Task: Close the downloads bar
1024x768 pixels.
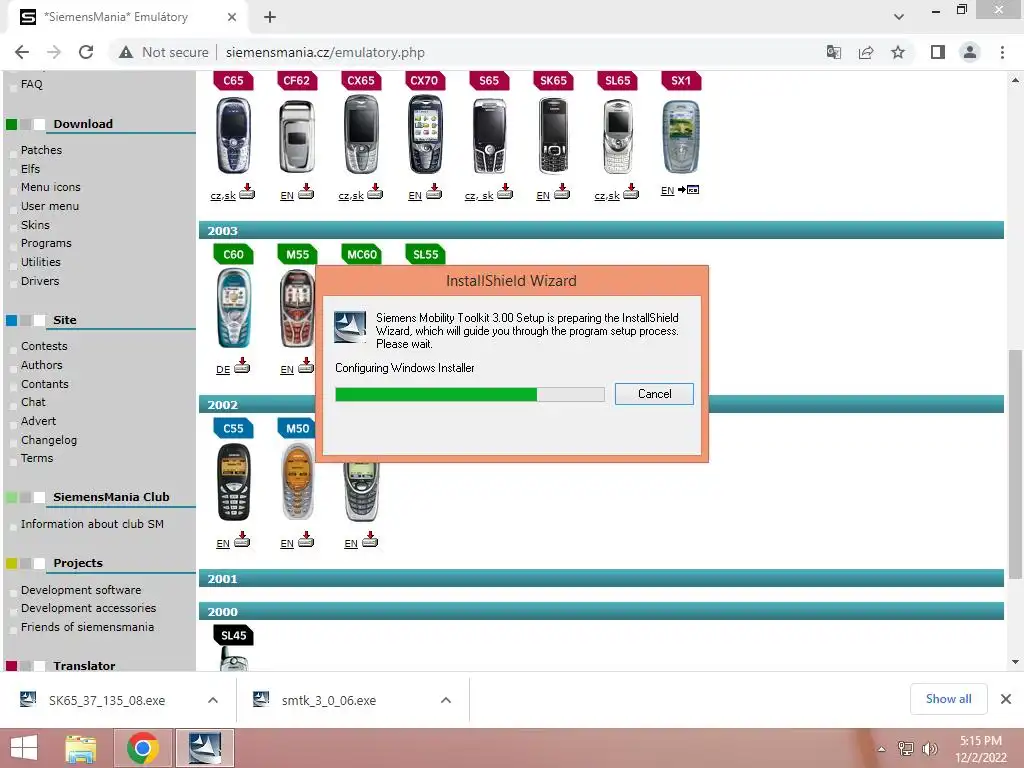Action: pyautogui.click(x=1006, y=699)
